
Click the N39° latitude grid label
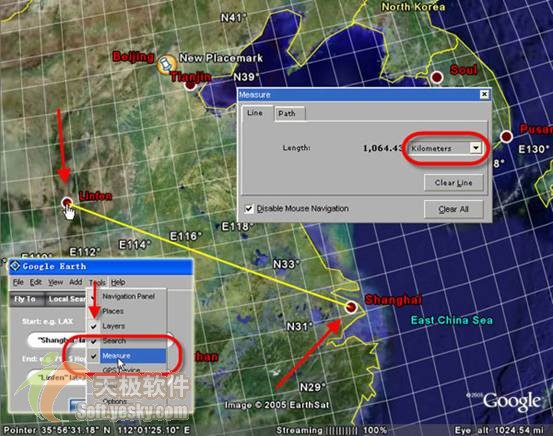tap(246, 77)
